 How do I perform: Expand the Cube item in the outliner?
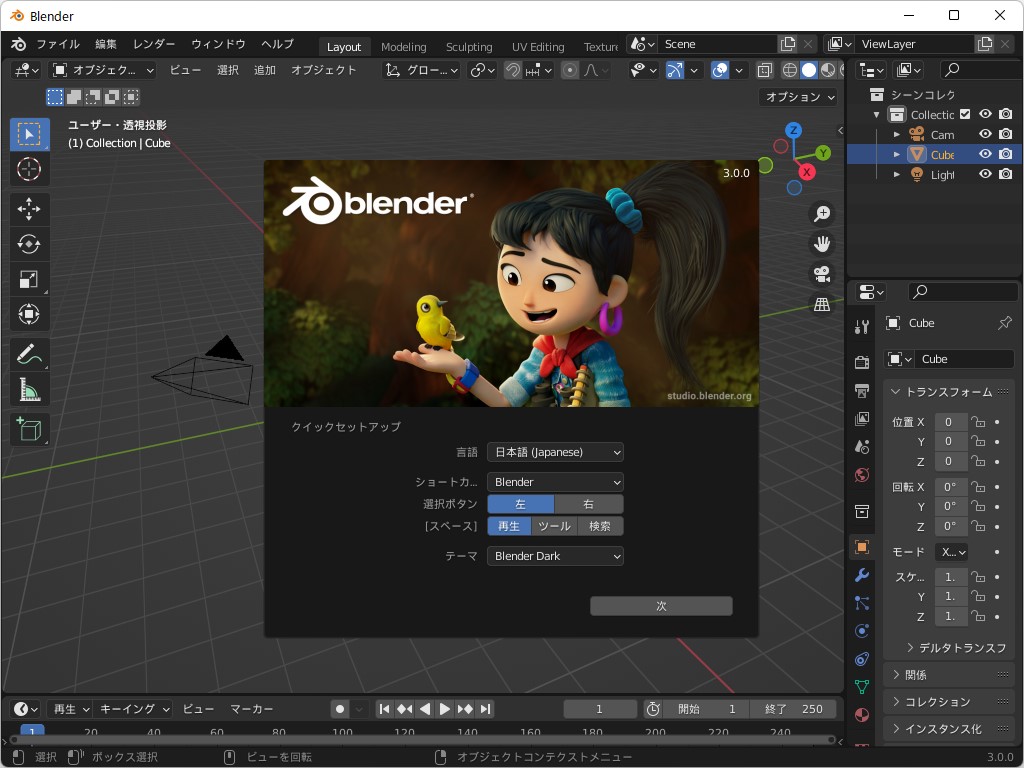(897, 154)
